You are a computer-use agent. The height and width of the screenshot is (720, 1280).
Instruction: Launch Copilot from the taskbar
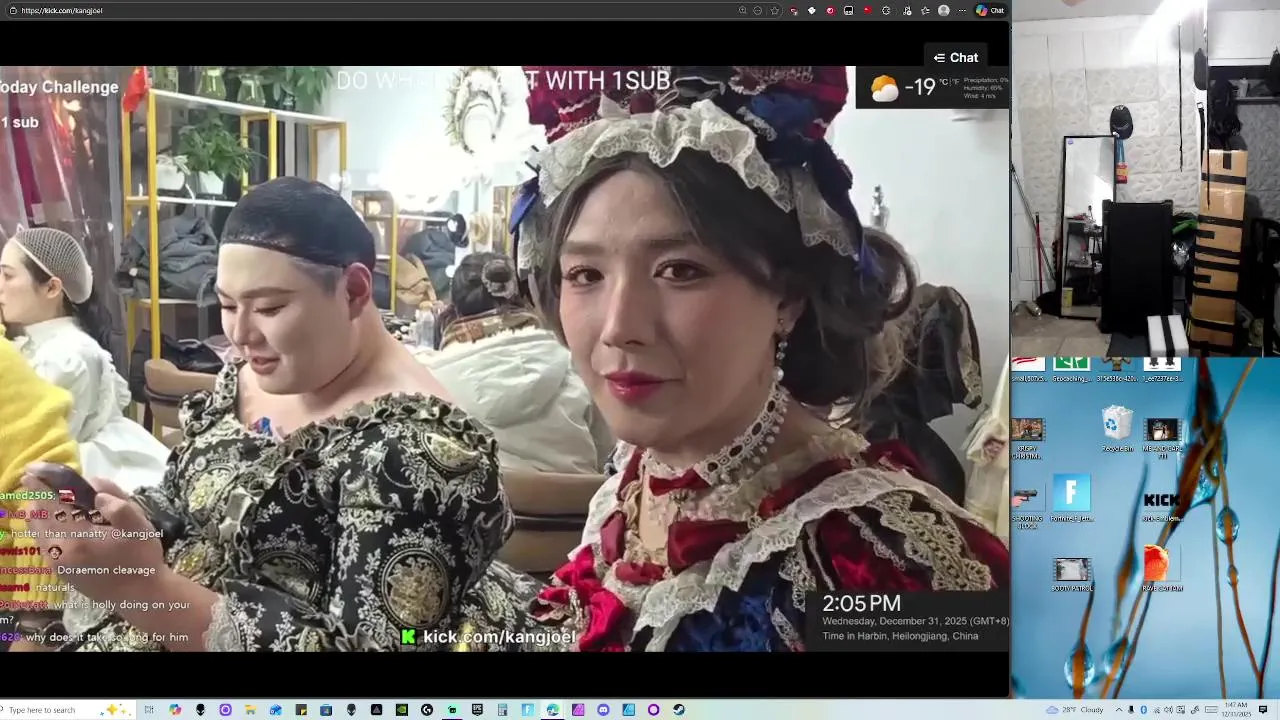pyautogui.click(x=175, y=710)
